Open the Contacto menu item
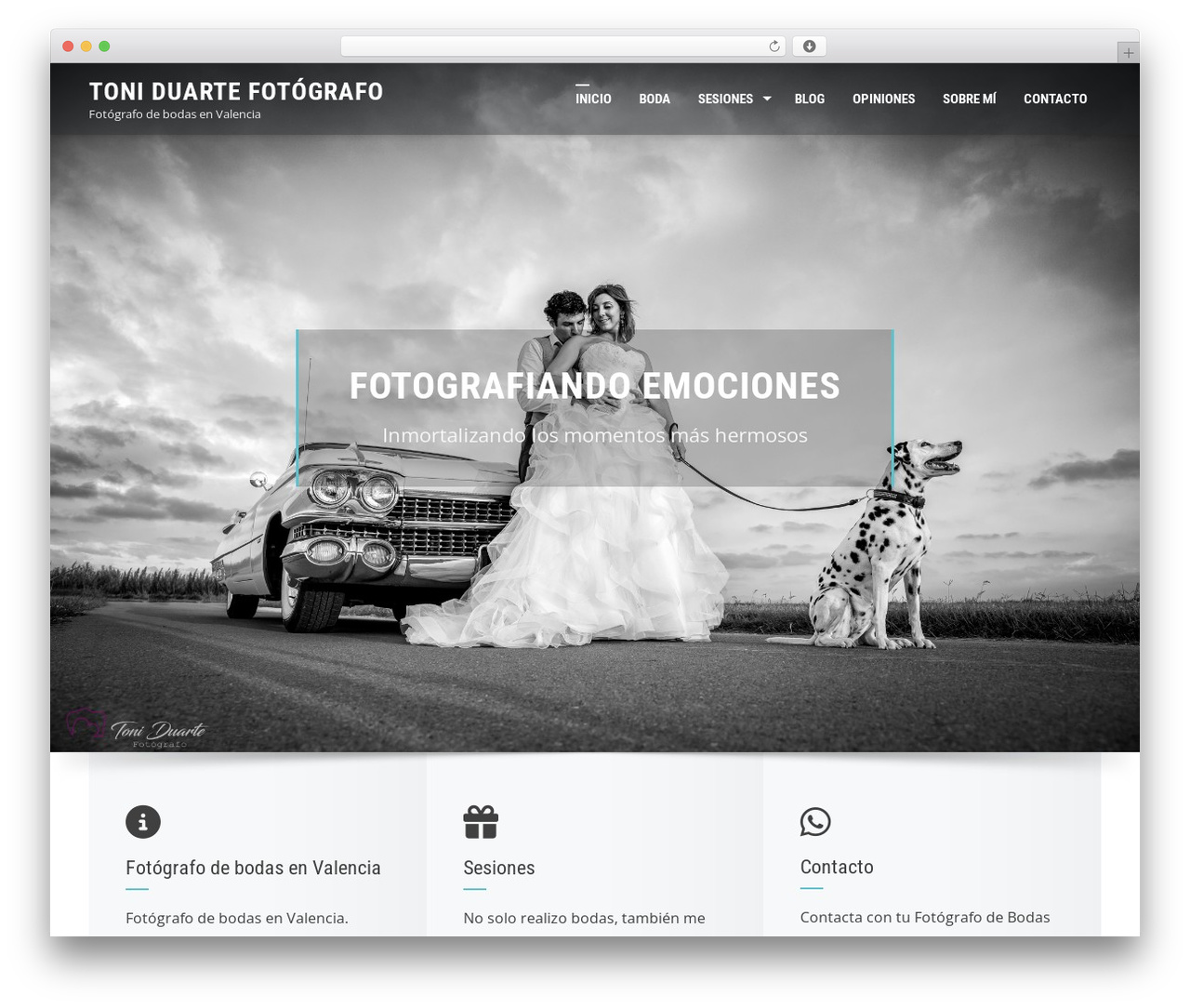 [1055, 99]
